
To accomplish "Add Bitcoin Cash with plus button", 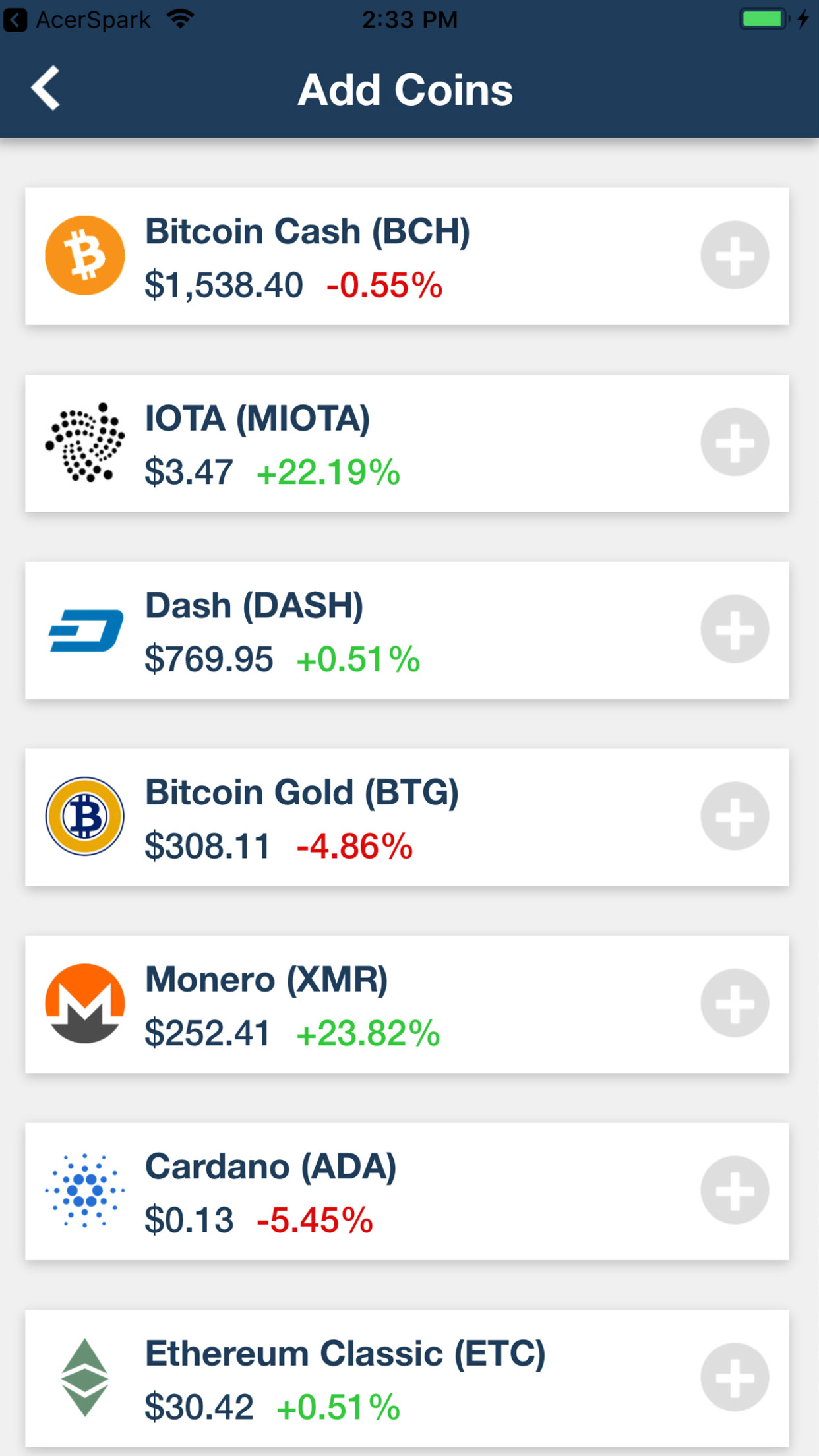I will [735, 255].
